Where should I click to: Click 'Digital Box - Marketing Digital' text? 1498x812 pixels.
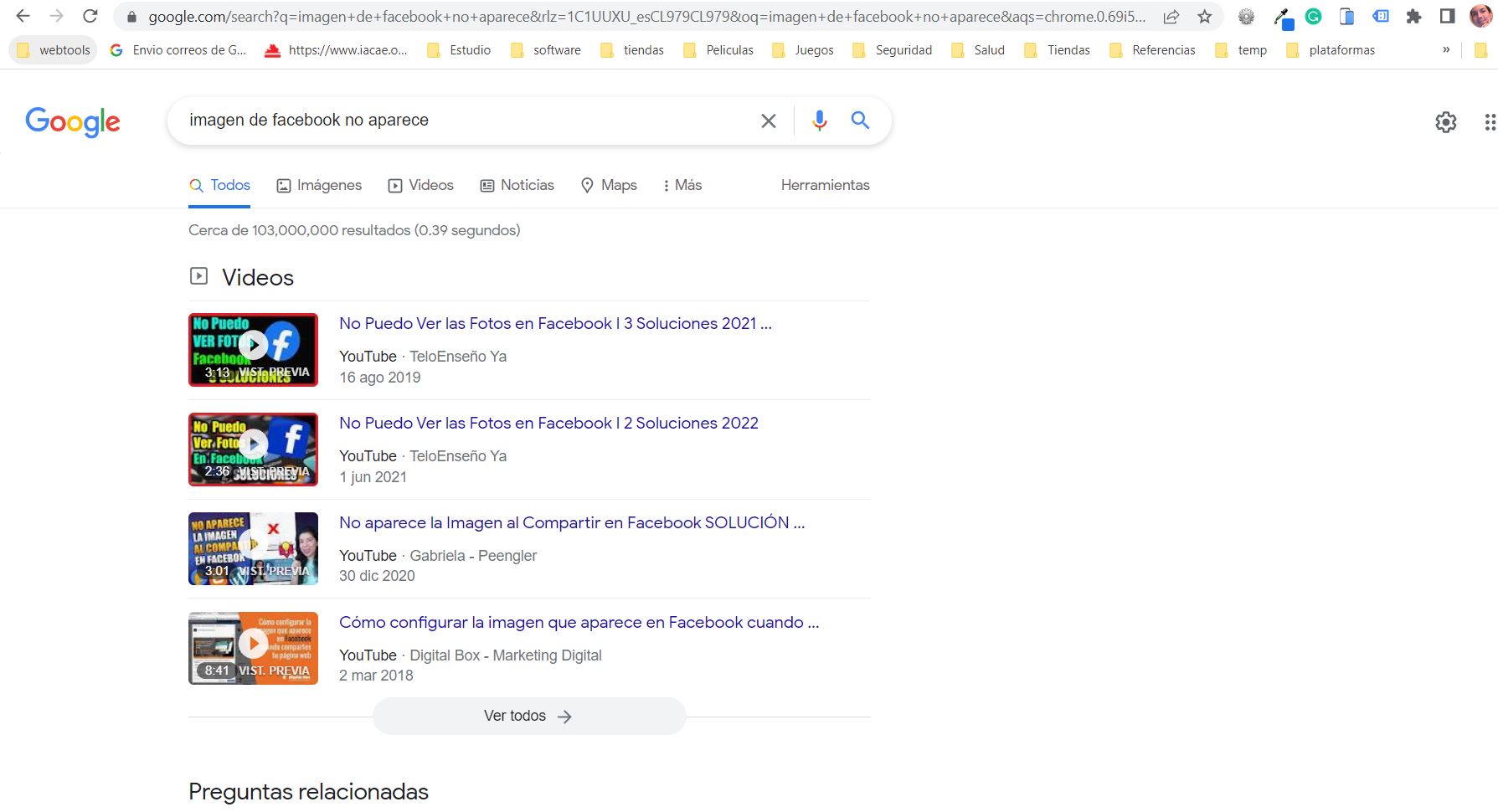pyautogui.click(x=506, y=655)
